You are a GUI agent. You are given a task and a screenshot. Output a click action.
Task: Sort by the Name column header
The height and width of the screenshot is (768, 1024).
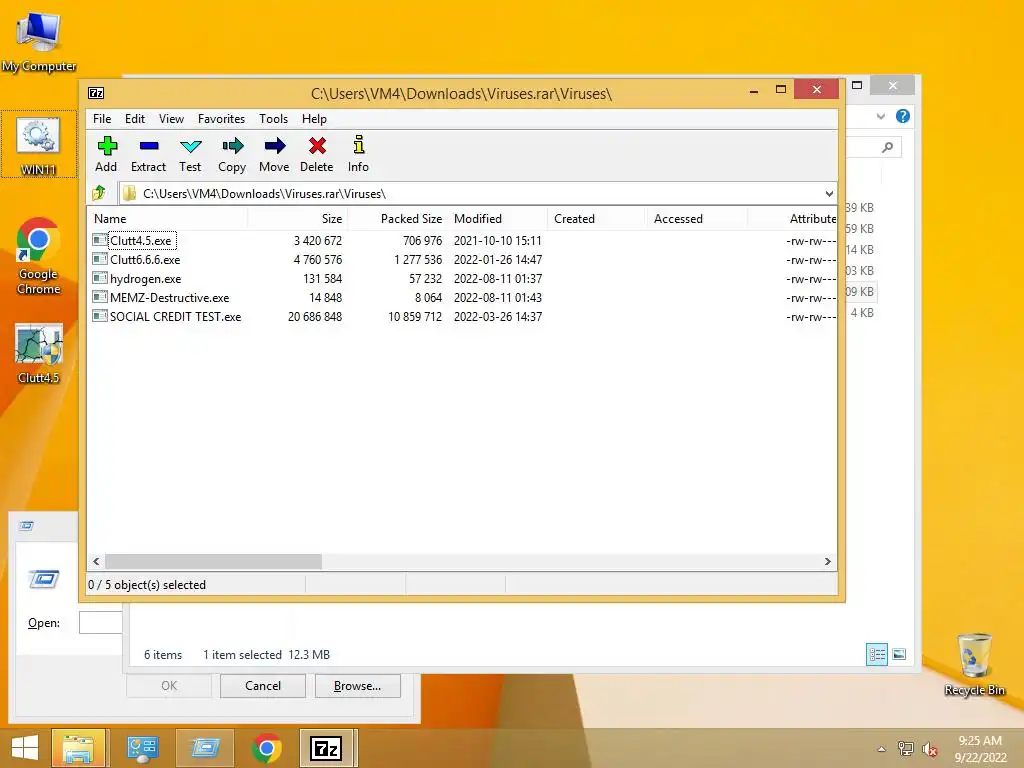pyautogui.click(x=167, y=219)
